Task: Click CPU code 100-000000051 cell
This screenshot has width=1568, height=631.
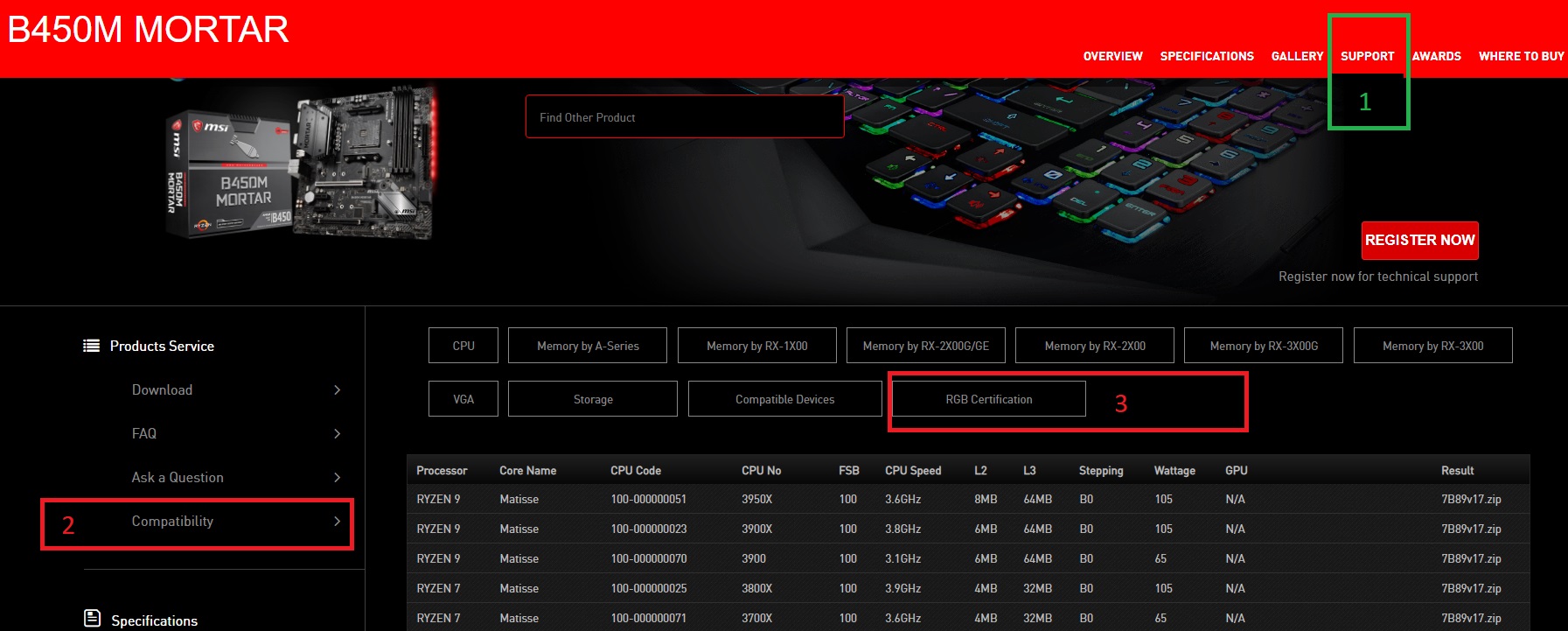Action: [649, 500]
